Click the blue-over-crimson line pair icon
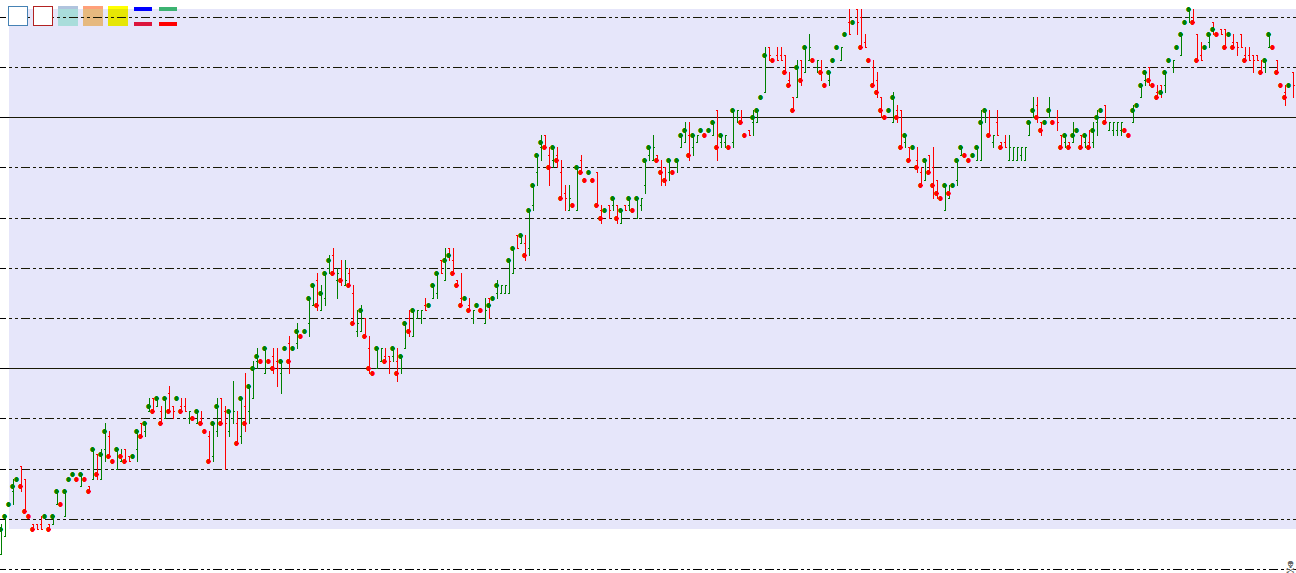The image size is (1296, 573). pyautogui.click(x=143, y=16)
